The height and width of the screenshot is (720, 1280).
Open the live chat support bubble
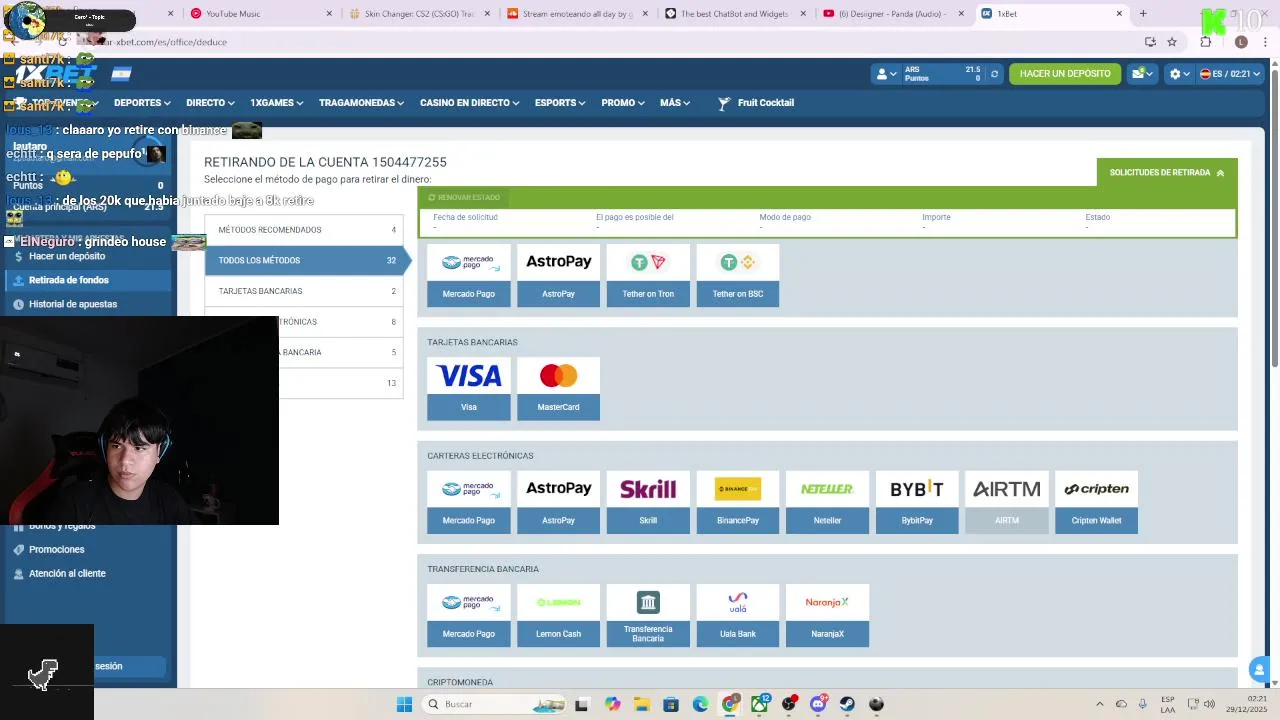click(1259, 670)
